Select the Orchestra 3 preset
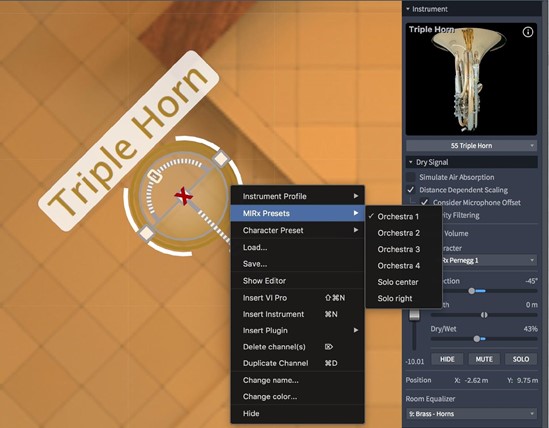The width and height of the screenshot is (549, 428). [404, 249]
